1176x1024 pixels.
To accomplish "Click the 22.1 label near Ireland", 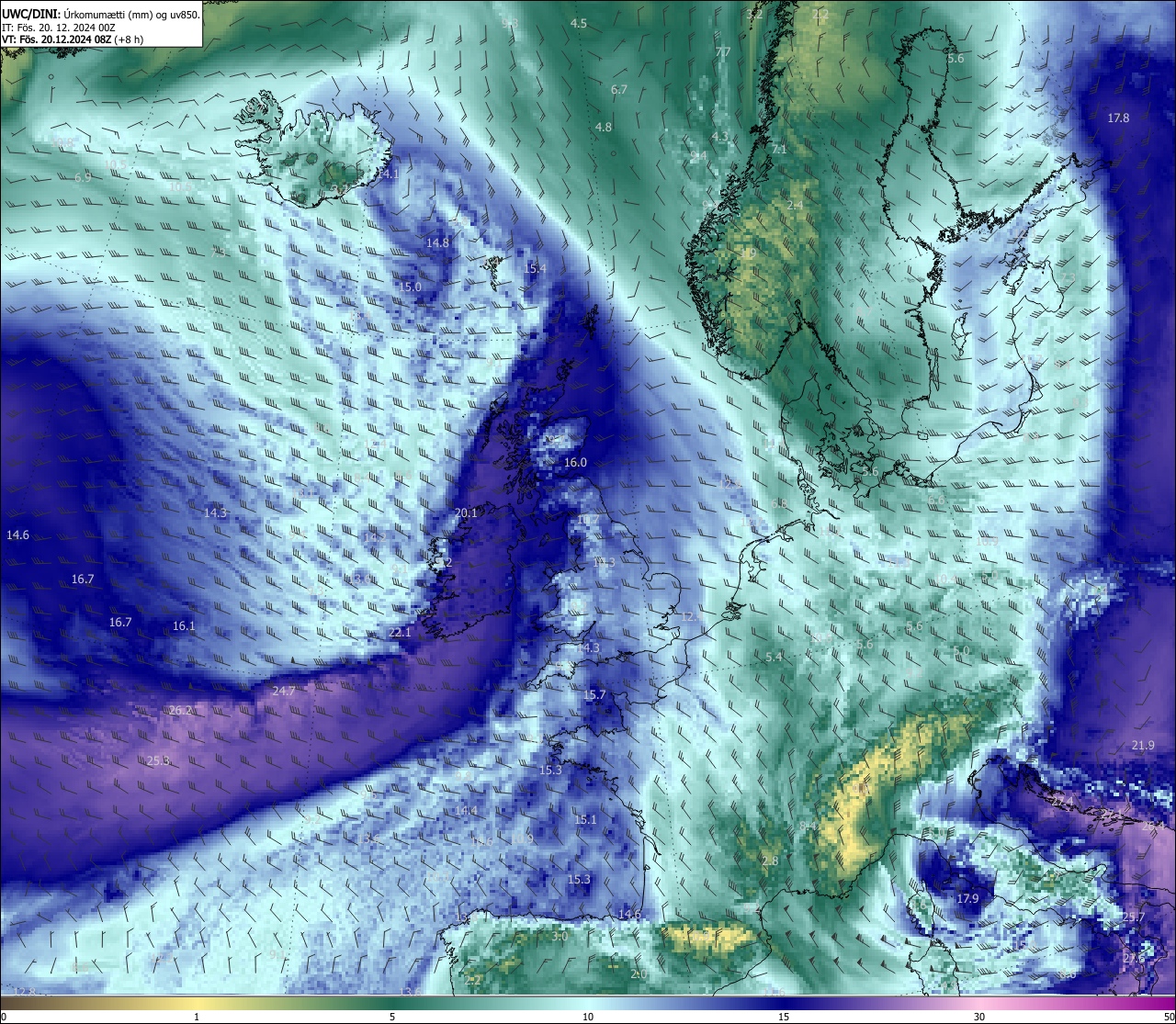I will tap(400, 632).
